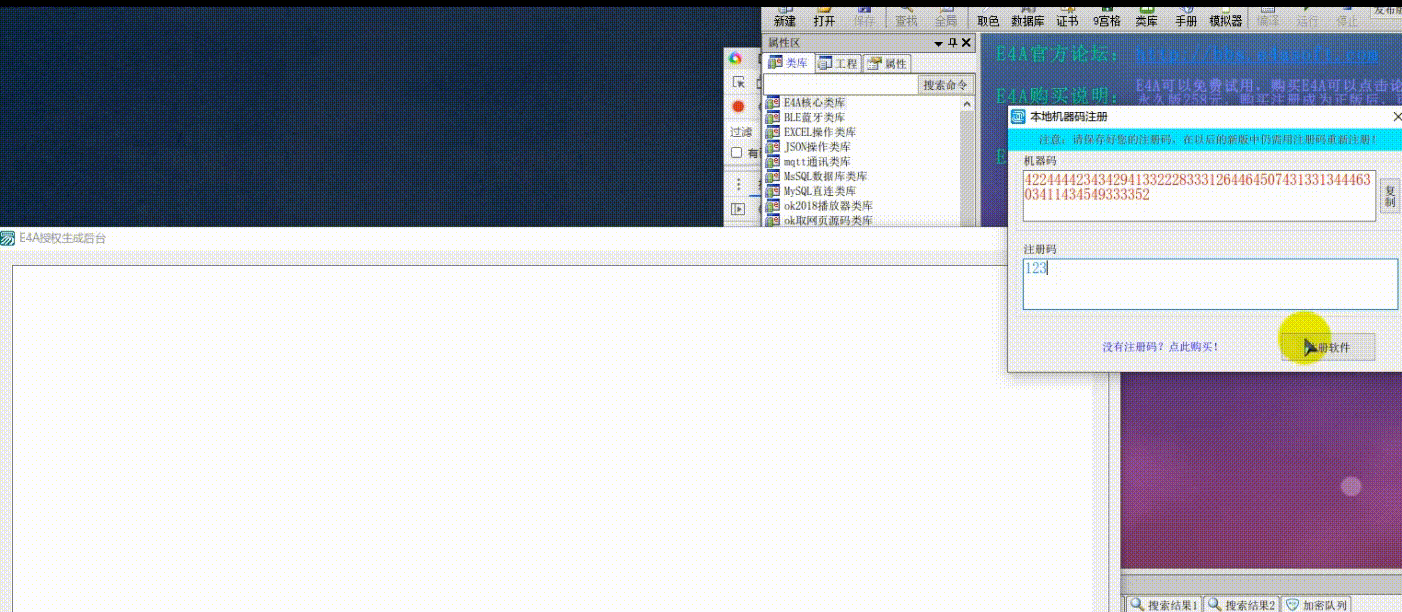Select E4A核心类库 in the library list
This screenshot has height=612, width=1402.
(814, 103)
